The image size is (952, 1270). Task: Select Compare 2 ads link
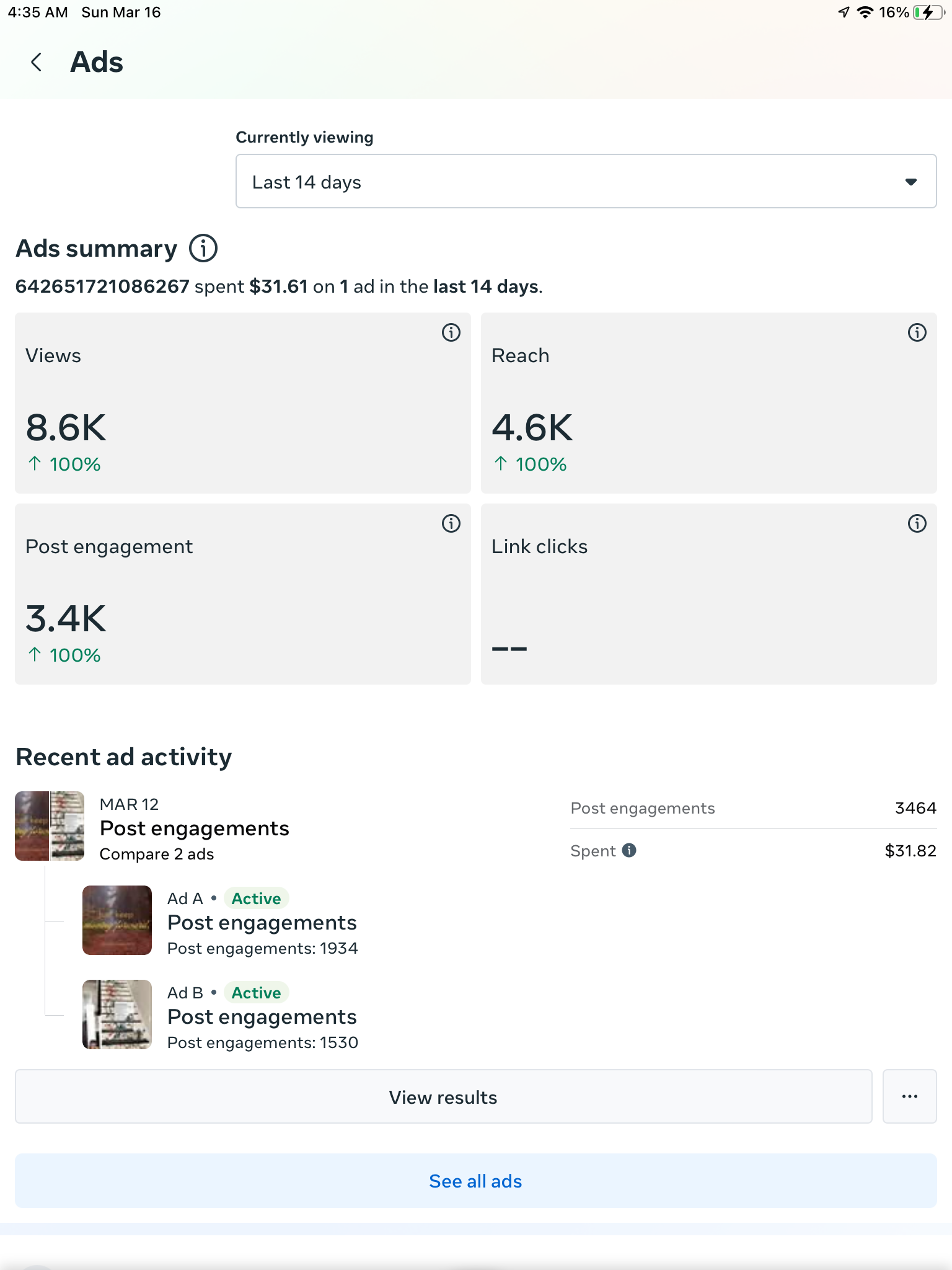pyautogui.click(x=157, y=854)
